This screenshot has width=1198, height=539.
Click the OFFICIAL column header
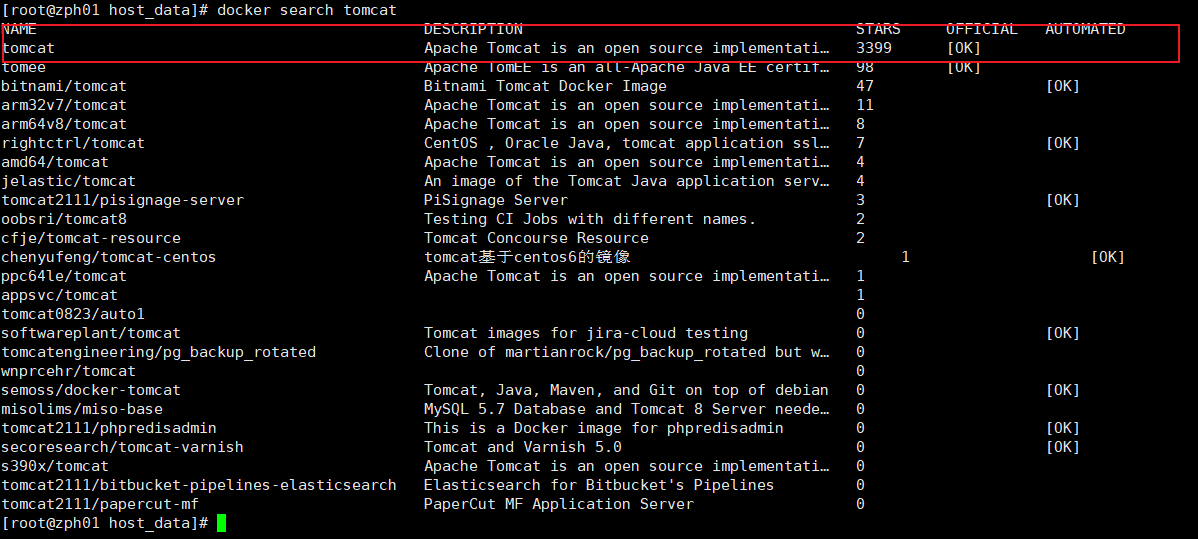coord(982,30)
